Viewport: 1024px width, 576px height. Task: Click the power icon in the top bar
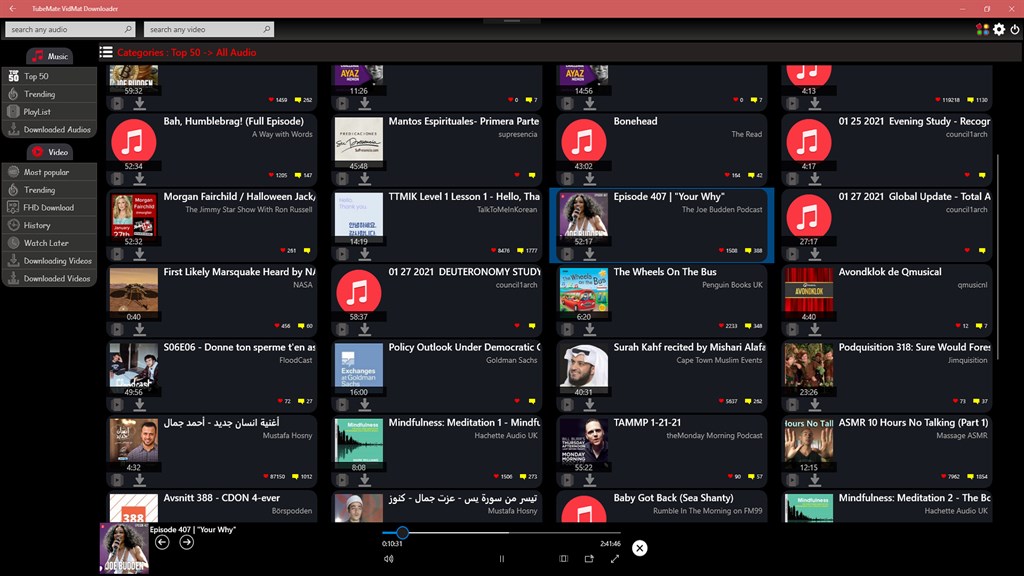coord(1015,30)
